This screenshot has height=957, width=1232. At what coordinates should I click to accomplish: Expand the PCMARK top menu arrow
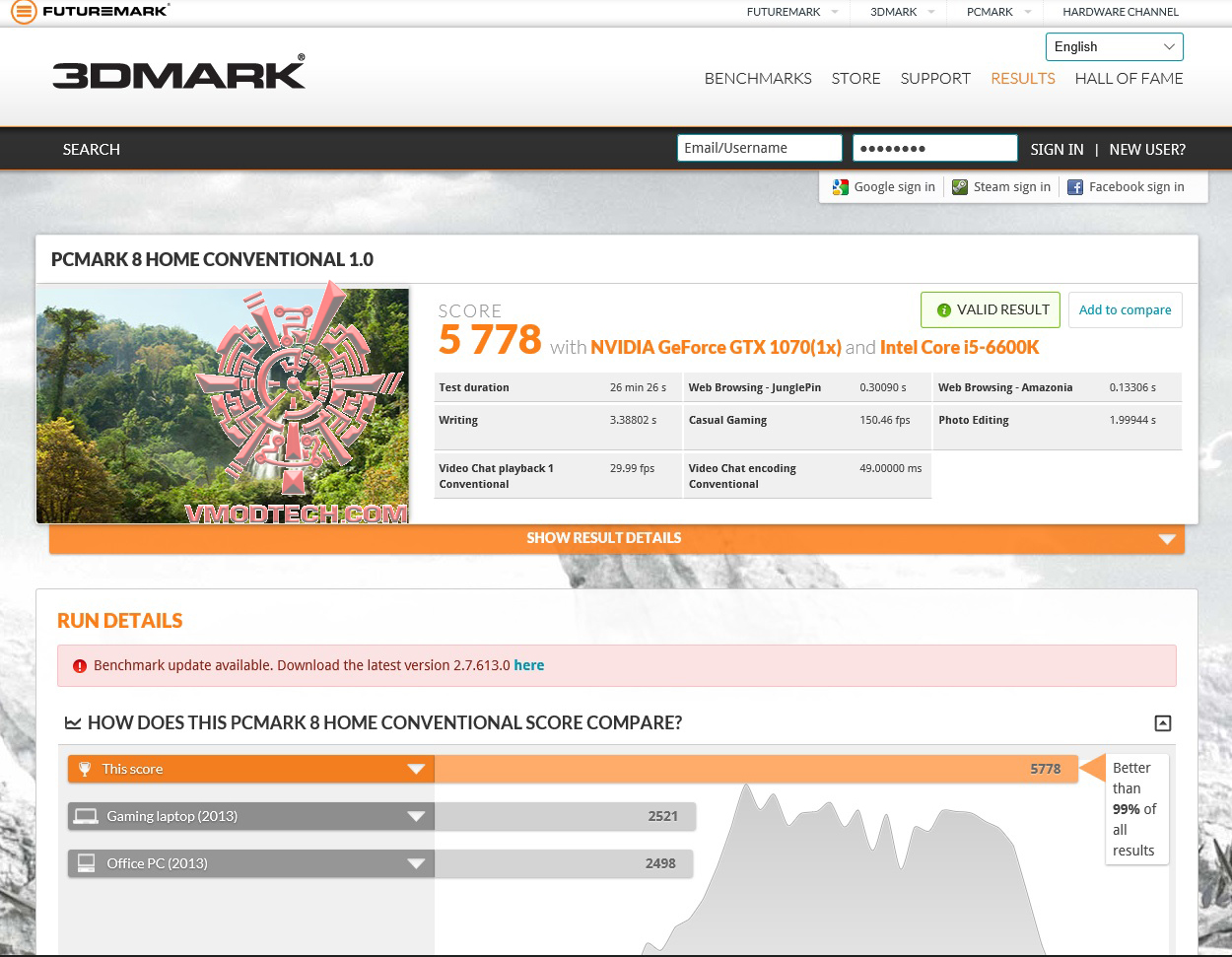[x=1027, y=12]
